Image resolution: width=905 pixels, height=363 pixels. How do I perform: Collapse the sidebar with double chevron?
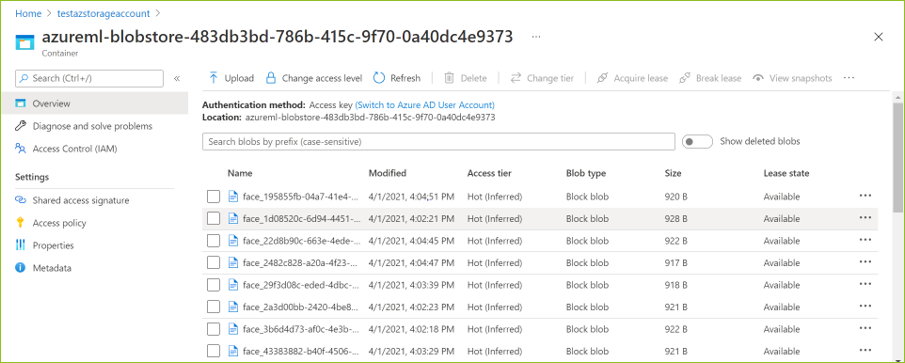177,78
